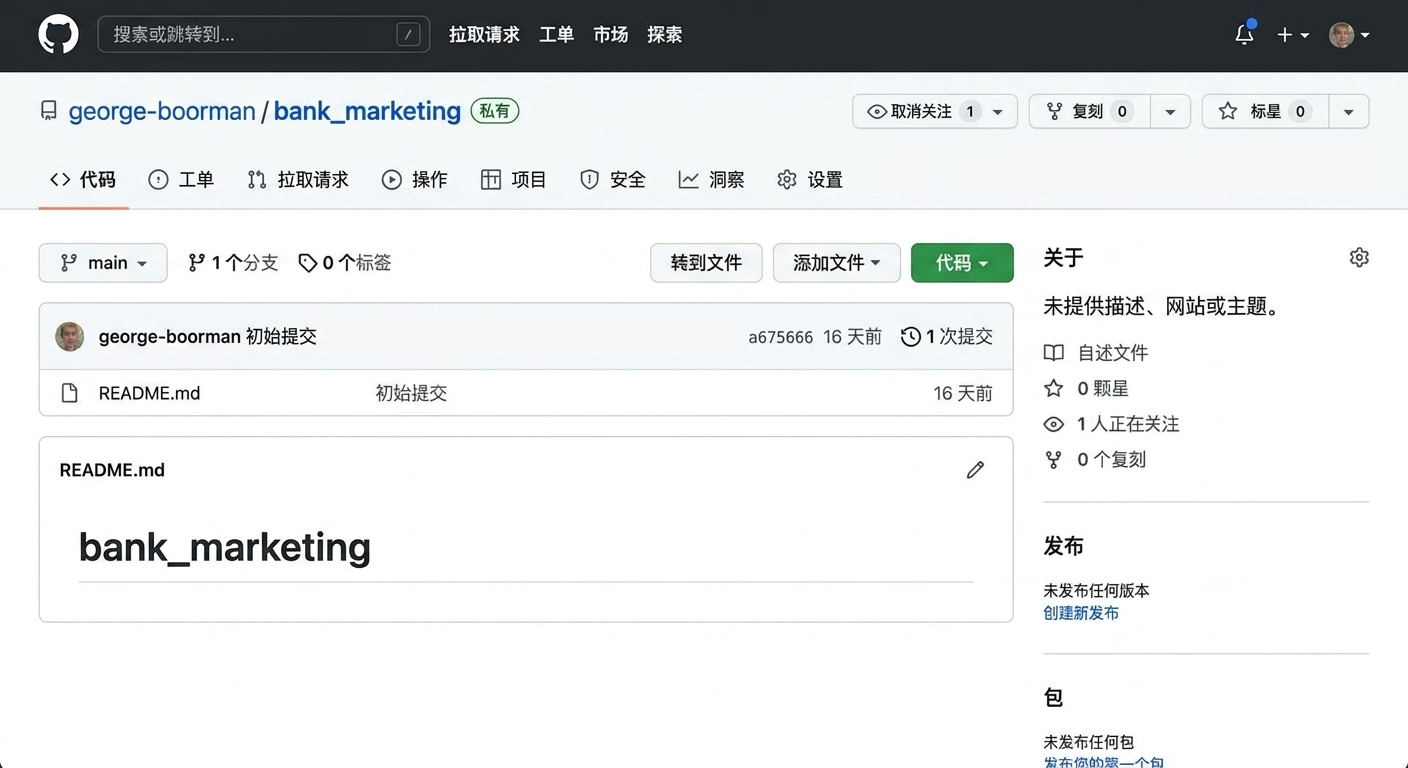Switch to the 代码 tab
Screen dimensions: 1408x768
(83, 180)
